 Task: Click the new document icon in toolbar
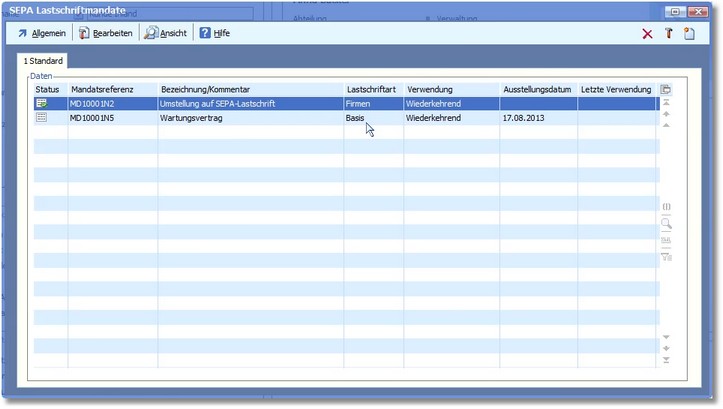(689, 34)
